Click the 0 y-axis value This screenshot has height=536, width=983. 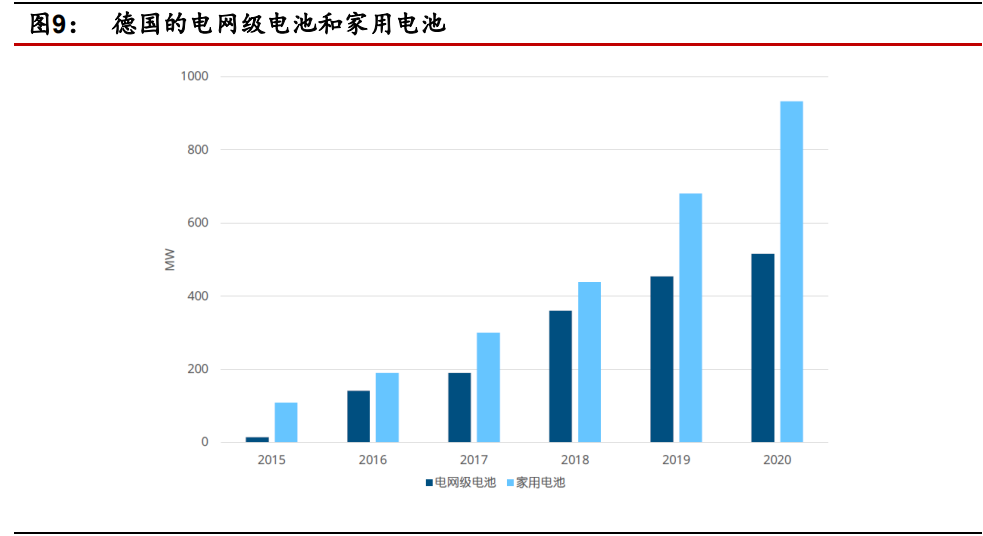click(x=204, y=442)
